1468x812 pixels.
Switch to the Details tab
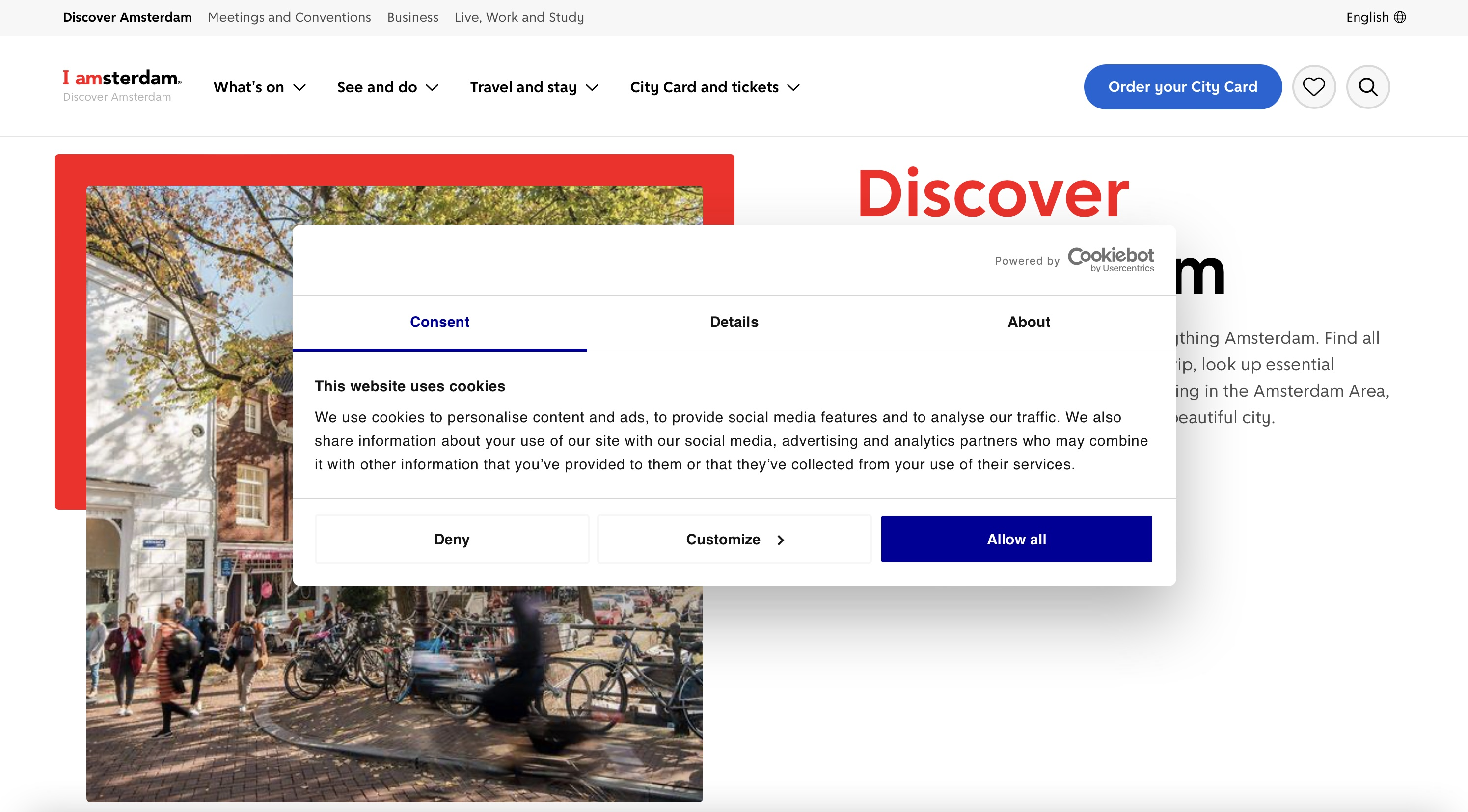734,322
